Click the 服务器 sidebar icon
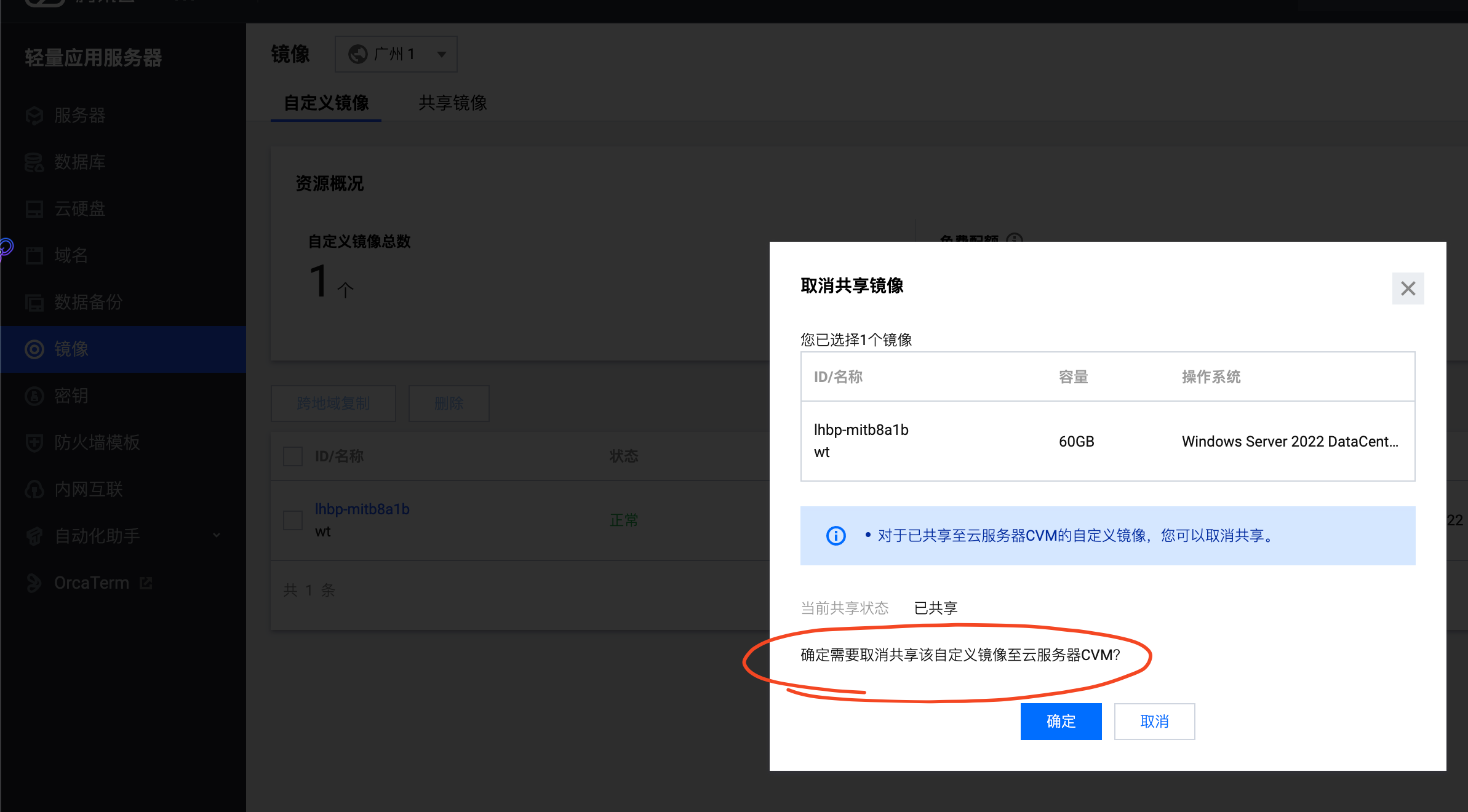 34,116
